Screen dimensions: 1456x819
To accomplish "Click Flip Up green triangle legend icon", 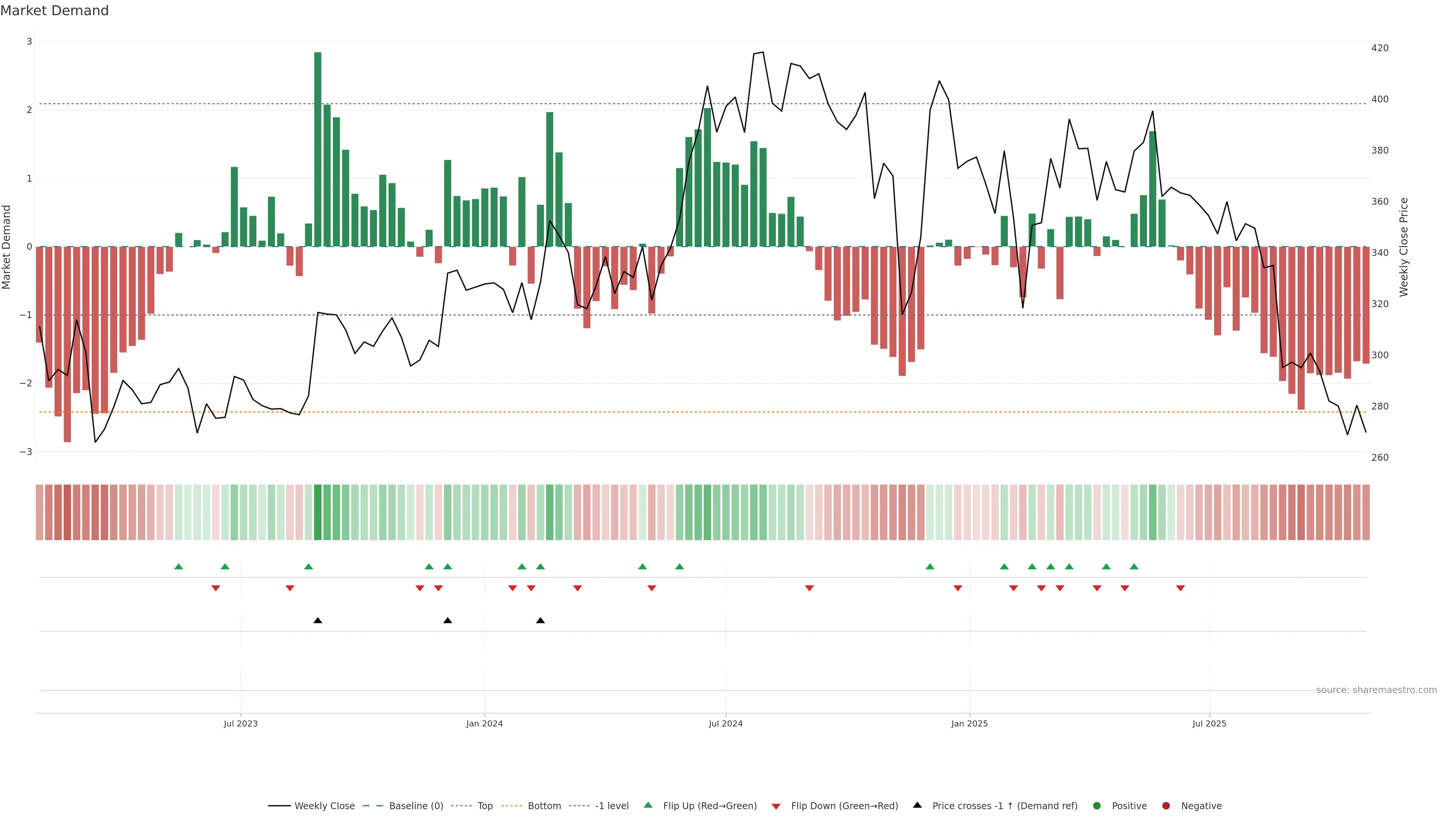I will (x=648, y=805).
